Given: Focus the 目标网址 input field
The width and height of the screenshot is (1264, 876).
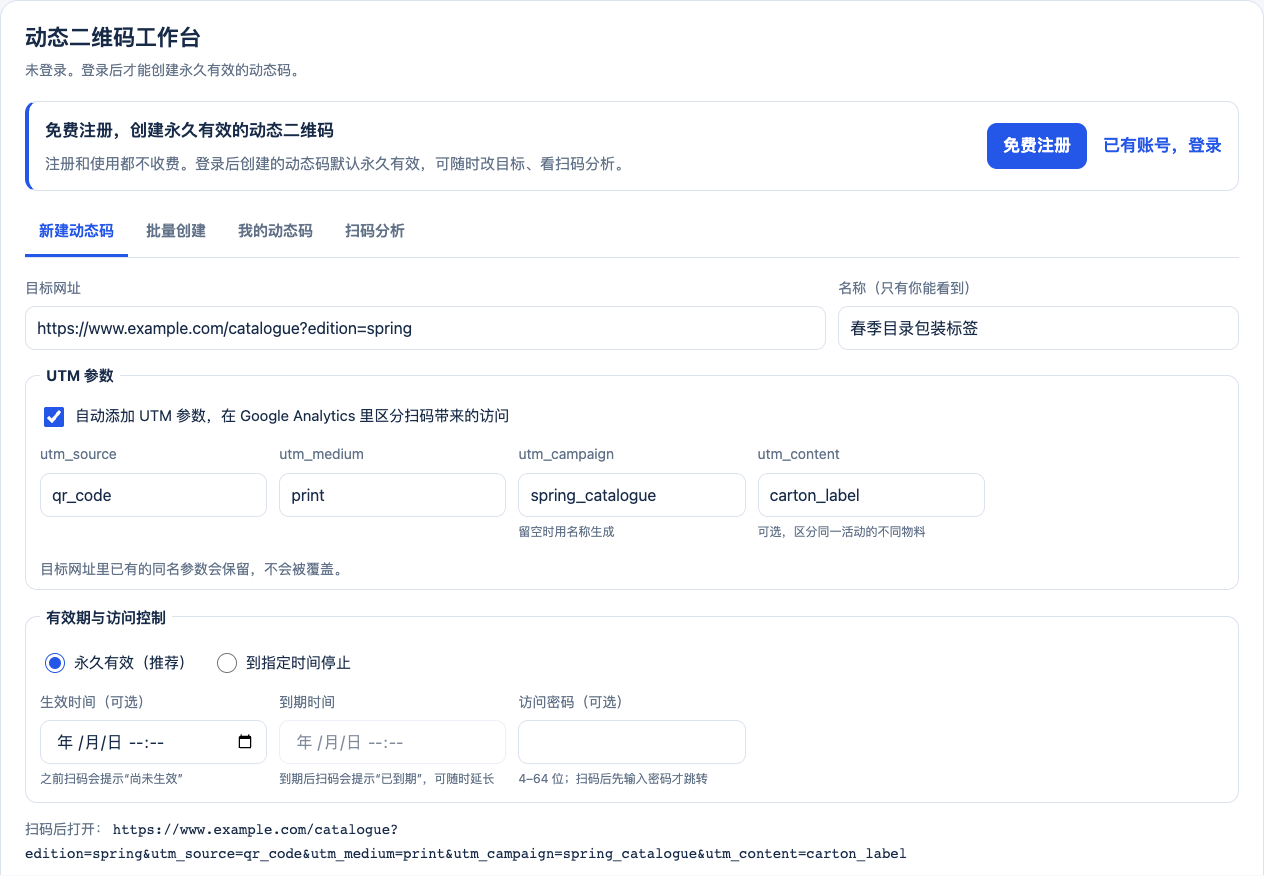Looking at the screenshot, I should (x=425, y=328).
